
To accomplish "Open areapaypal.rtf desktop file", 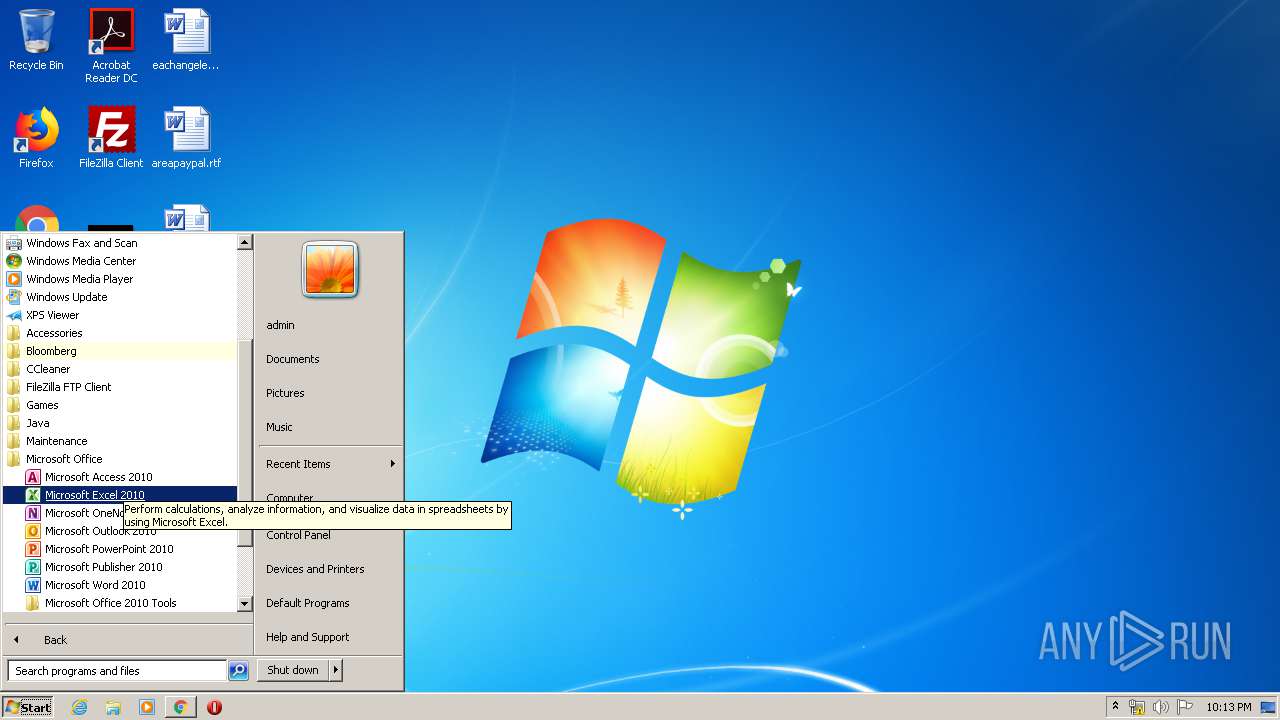I will [x=186, y=138].
